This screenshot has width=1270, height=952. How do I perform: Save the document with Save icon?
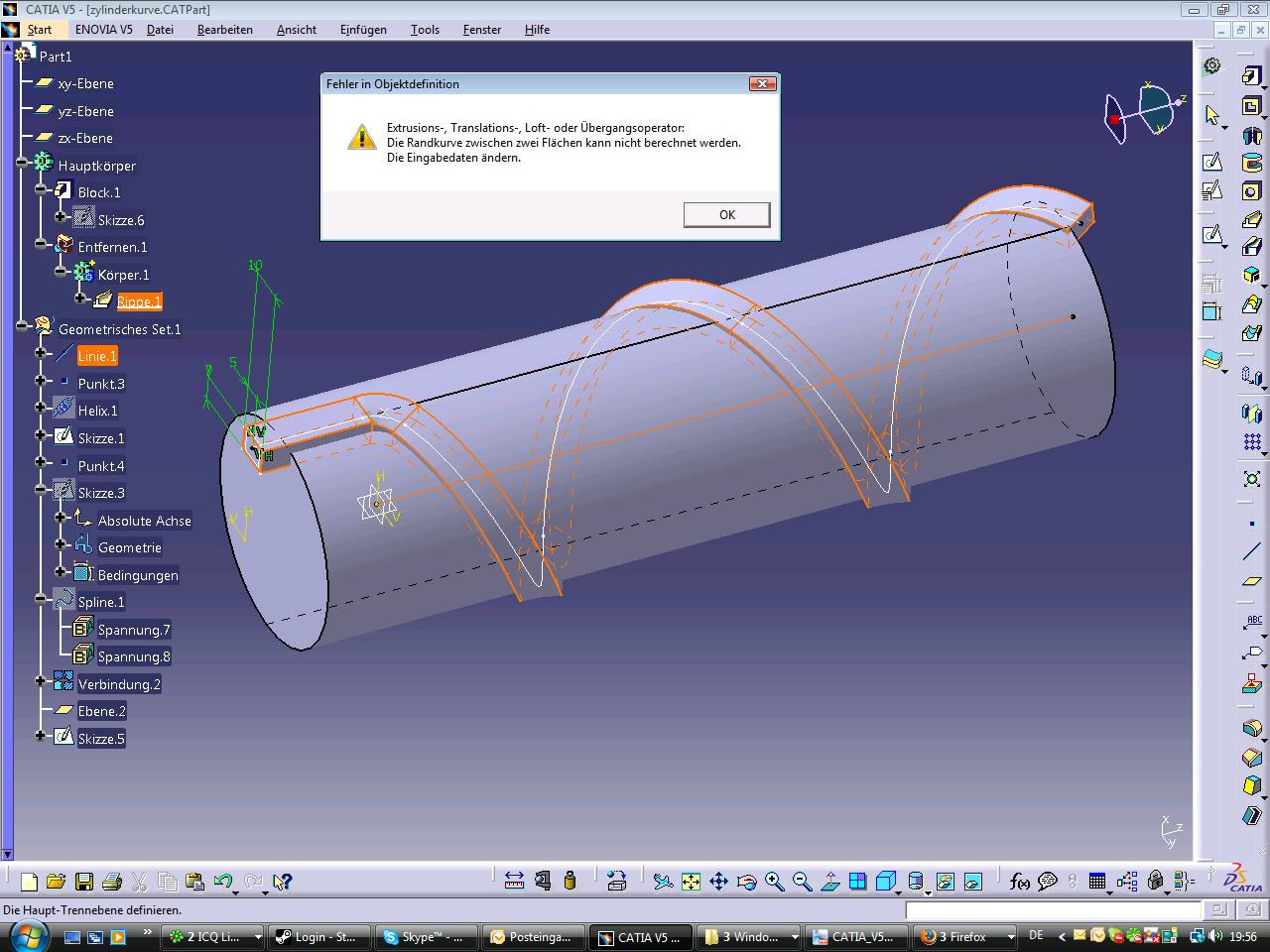(84, 881)
